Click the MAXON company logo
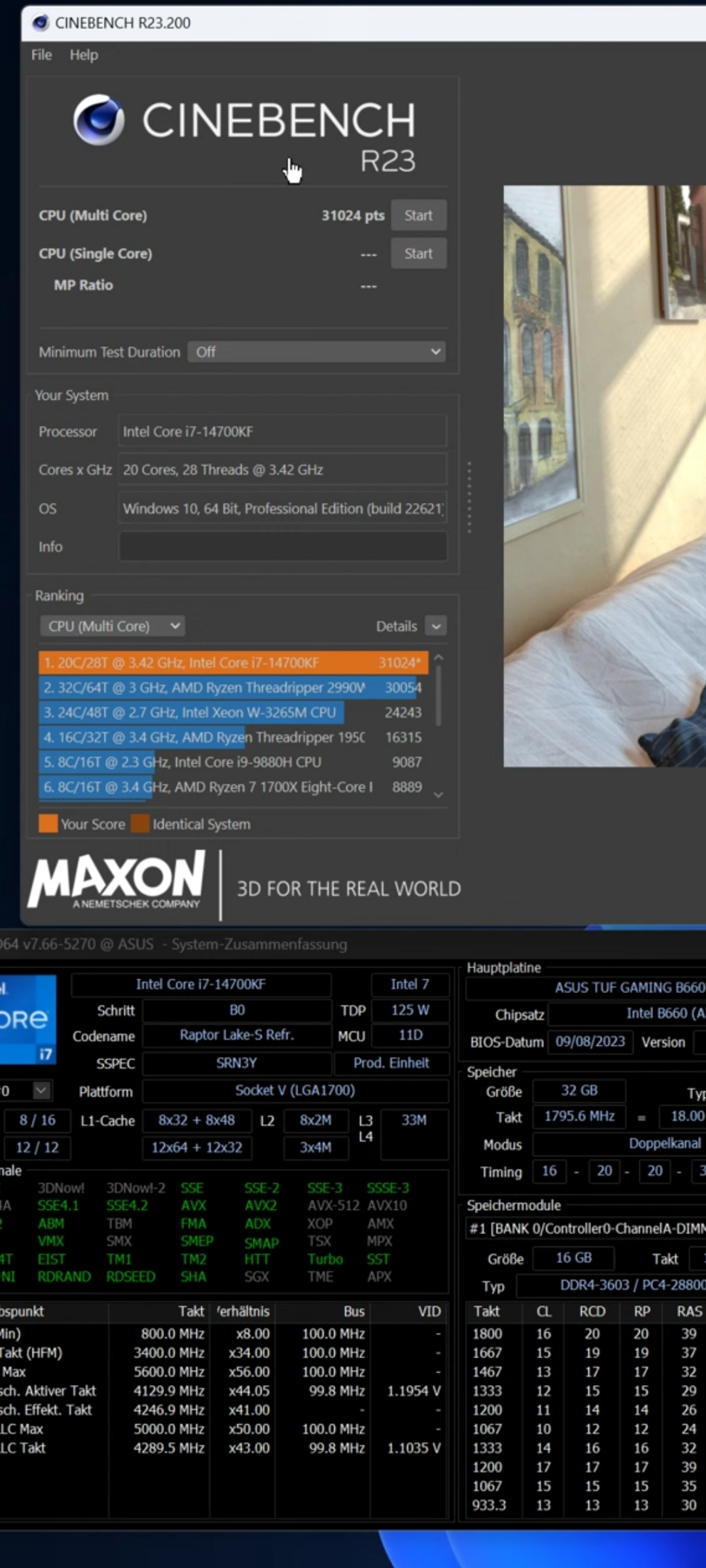This screenshot has height=1568, width=706. coord(117,881)
